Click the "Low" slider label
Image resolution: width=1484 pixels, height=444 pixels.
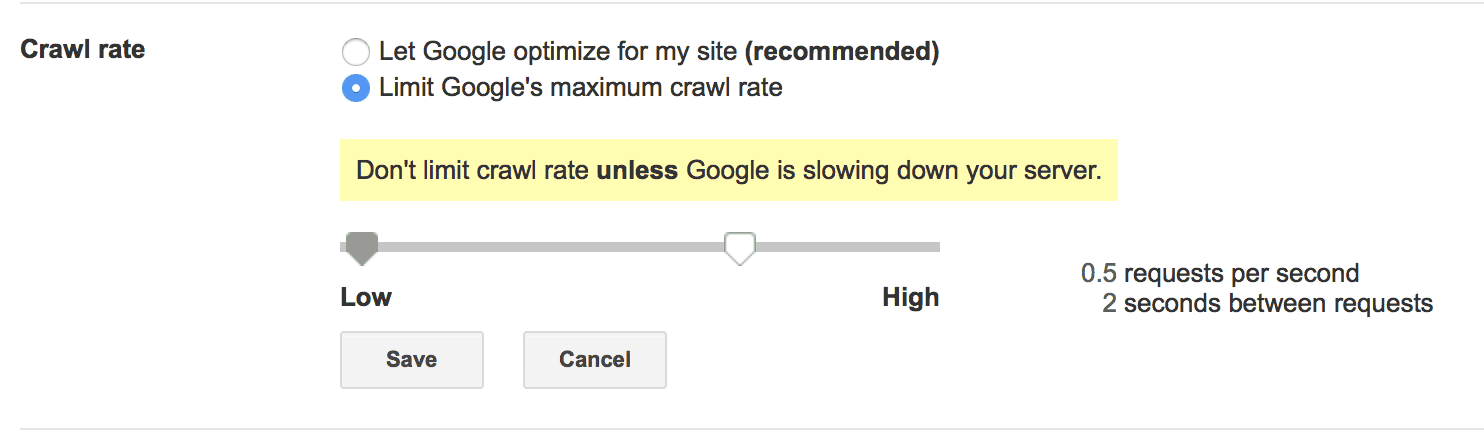pos(366,297)
